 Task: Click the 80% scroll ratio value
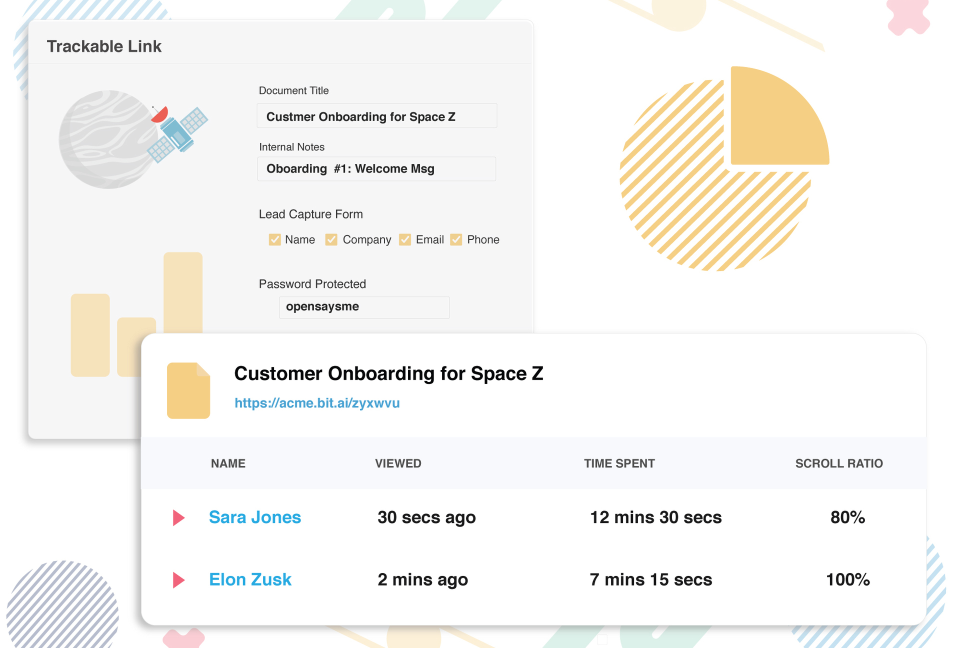pos(847,518)
